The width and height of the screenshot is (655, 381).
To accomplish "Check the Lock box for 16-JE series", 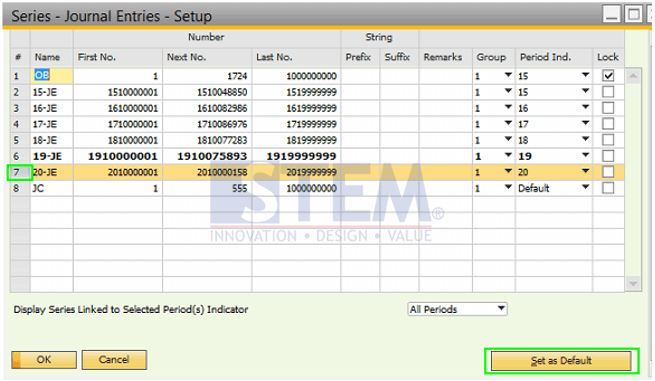I will [608, 108].
